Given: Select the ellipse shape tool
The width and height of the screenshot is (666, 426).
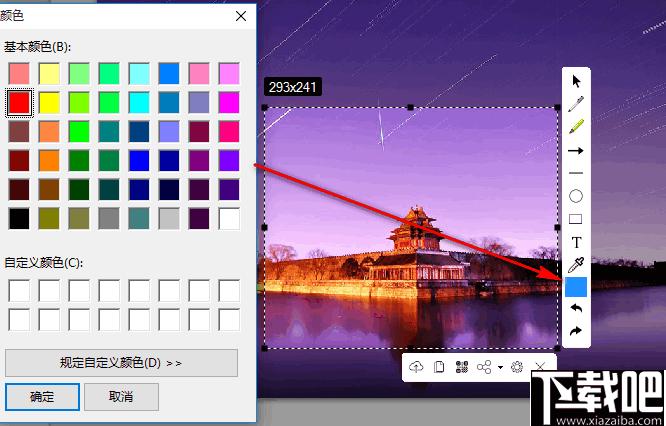Looking at the screenshot, I should click(x=576, y=196).
